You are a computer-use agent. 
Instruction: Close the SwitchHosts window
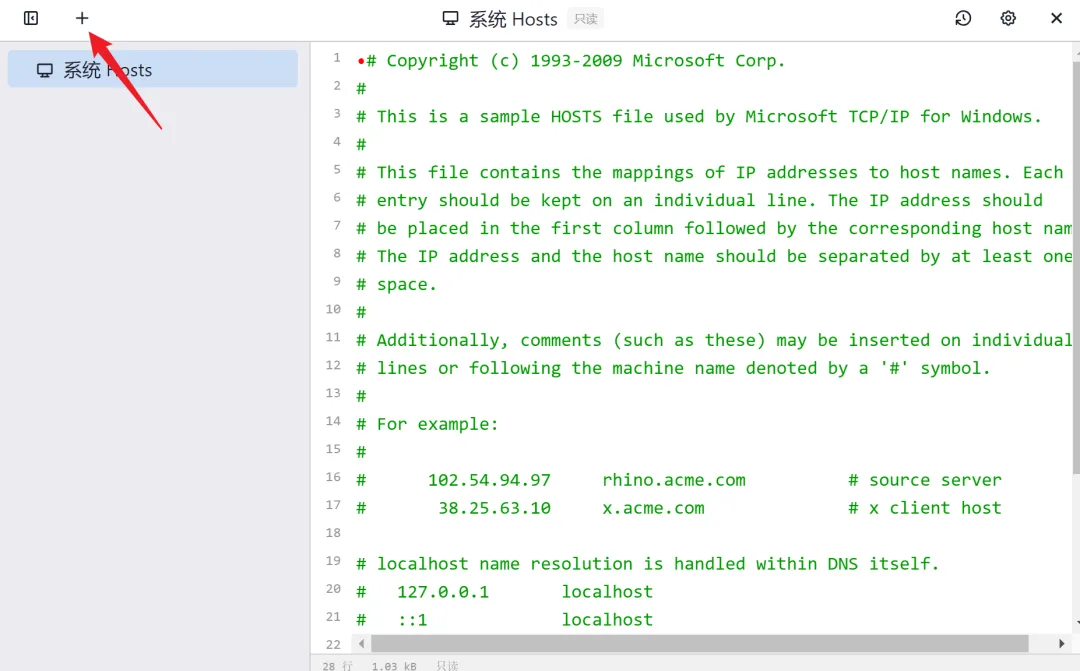tap(1056, 18)
